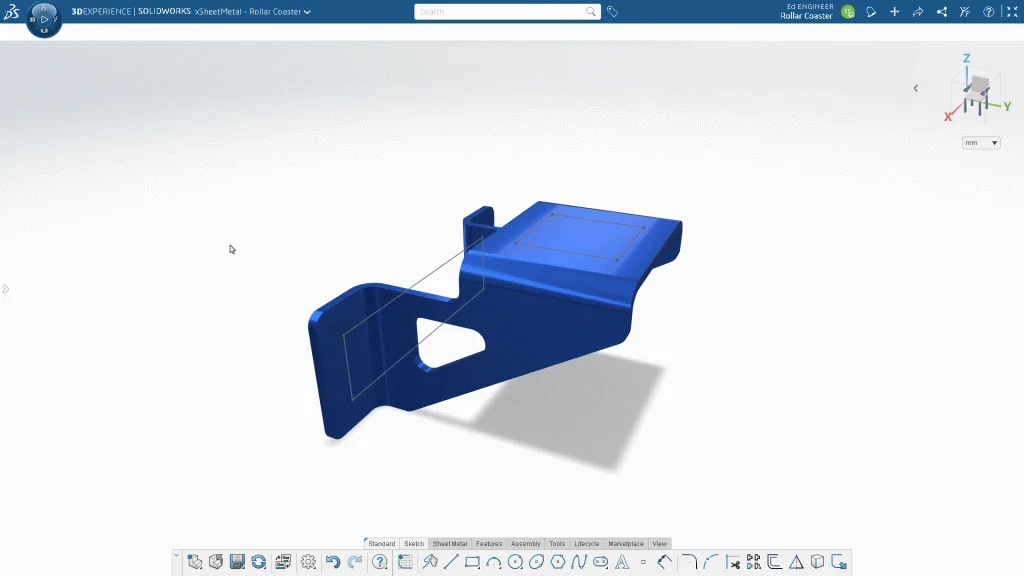Switch to the Sheet Metal tab
This screenshot has height=576, width=1024.
(x=449, y=544)
